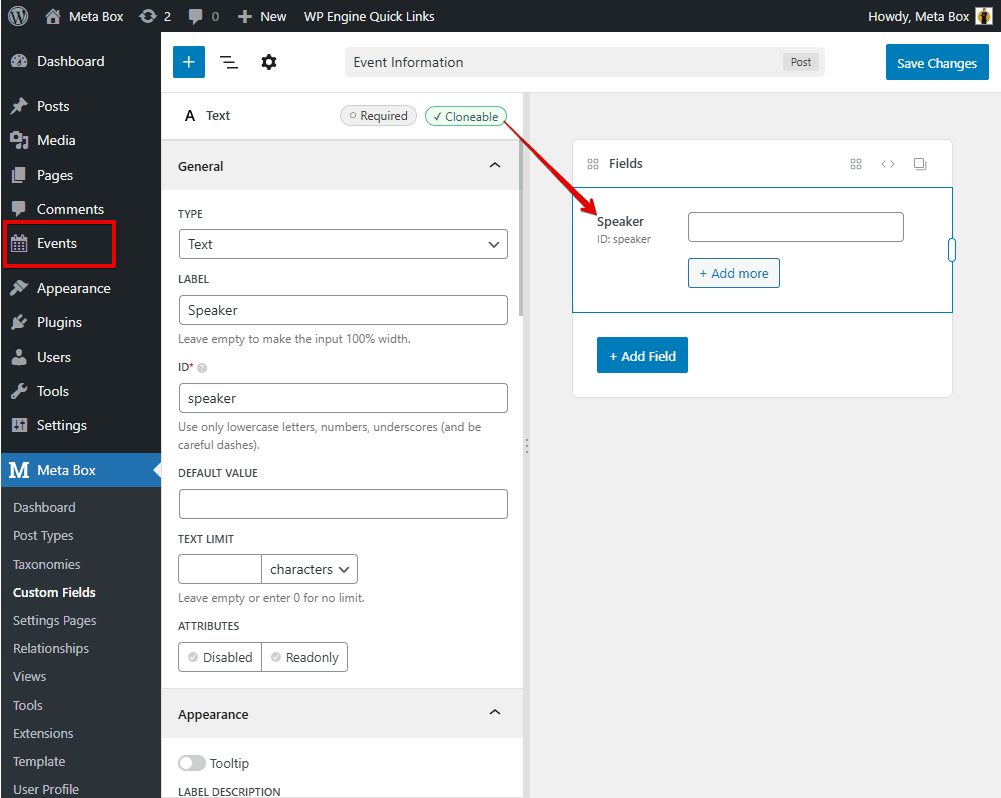Click the grid icon in Fields header

[x=856, y=164]
